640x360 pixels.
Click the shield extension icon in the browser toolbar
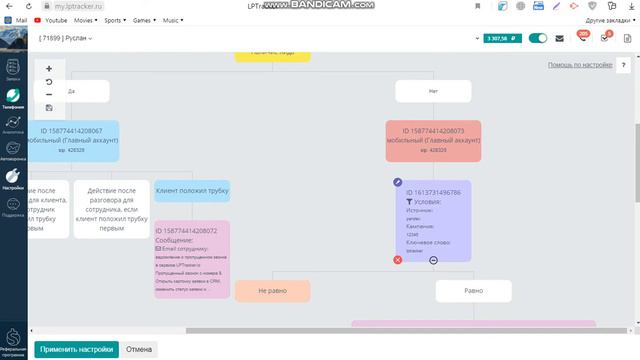click(592, 6)
